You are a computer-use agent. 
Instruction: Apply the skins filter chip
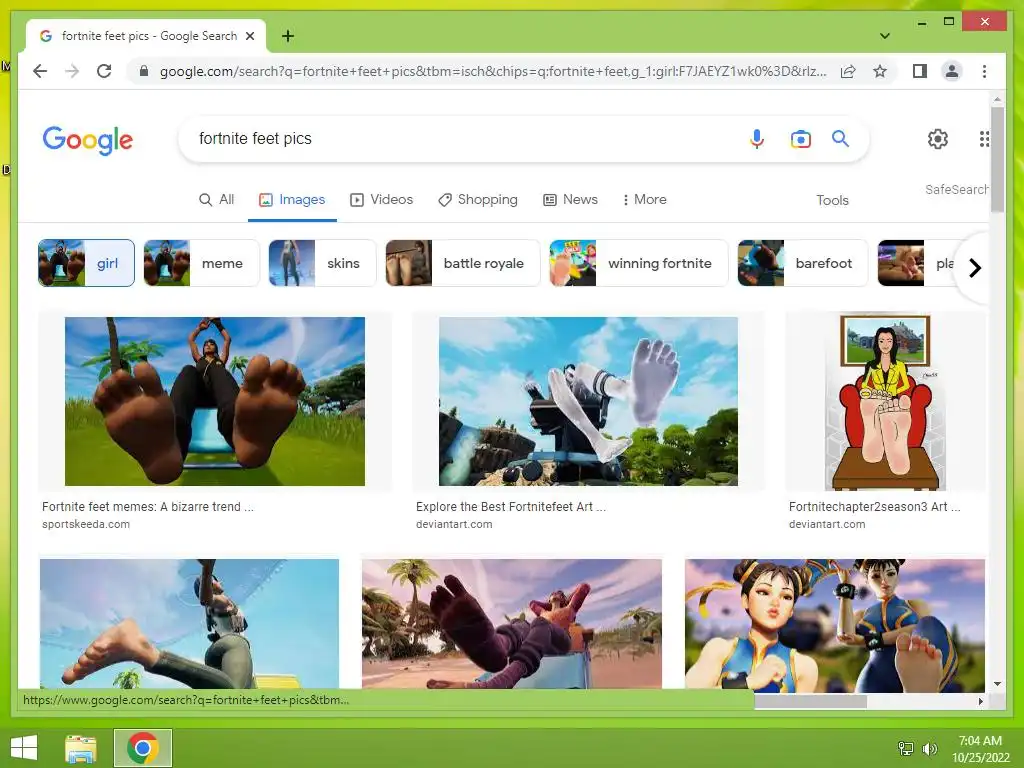pyautogui.click(x=322, y=263)
